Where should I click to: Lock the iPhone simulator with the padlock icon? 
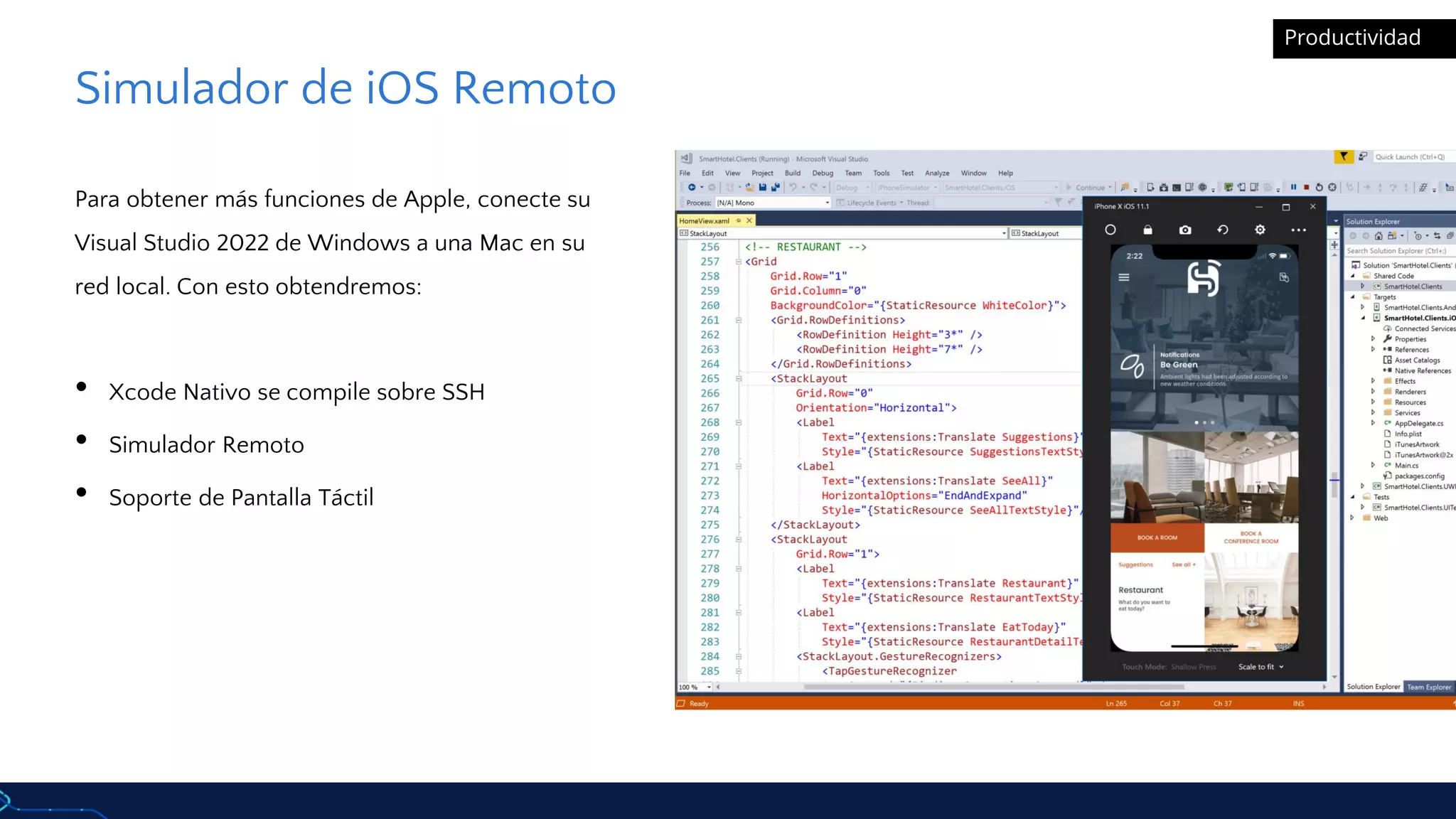pos(1147,230)
